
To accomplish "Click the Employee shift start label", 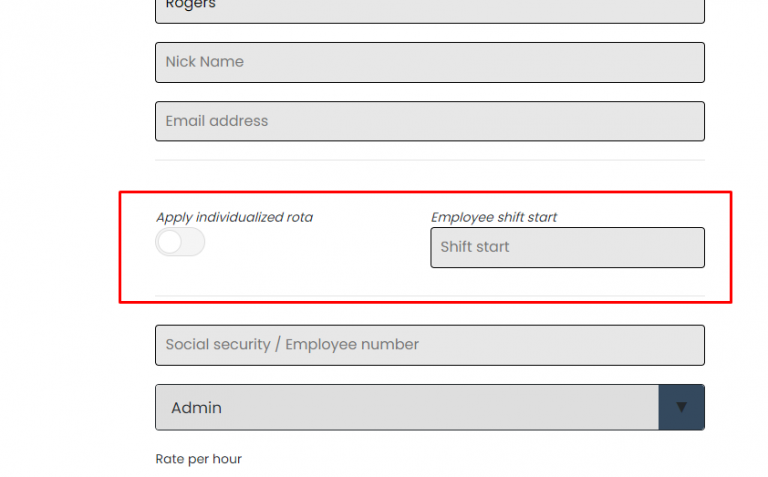I will (x=494, y=217).
